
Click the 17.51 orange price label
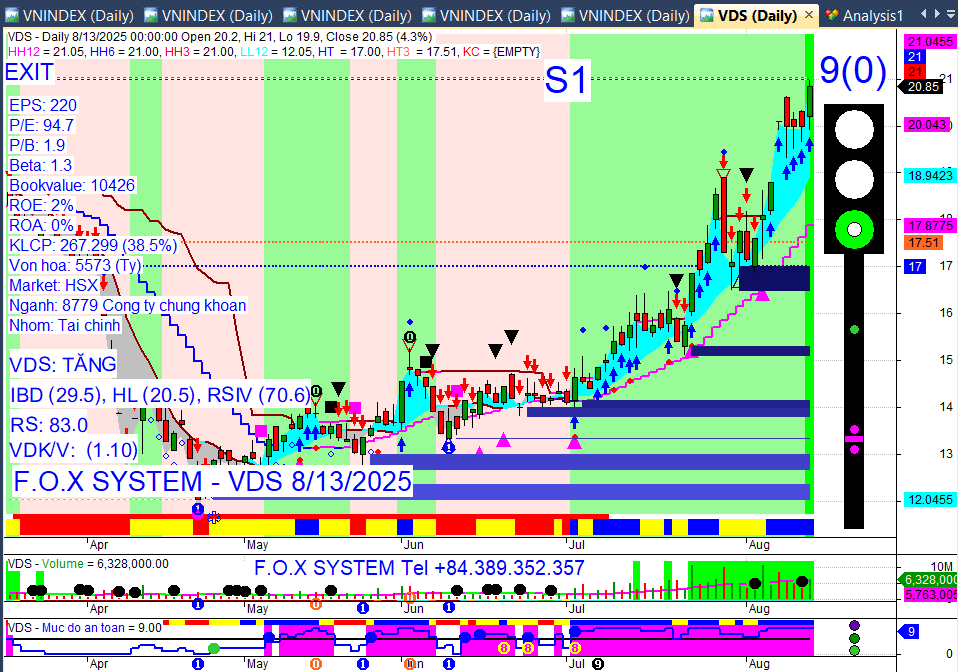point(923,243)
